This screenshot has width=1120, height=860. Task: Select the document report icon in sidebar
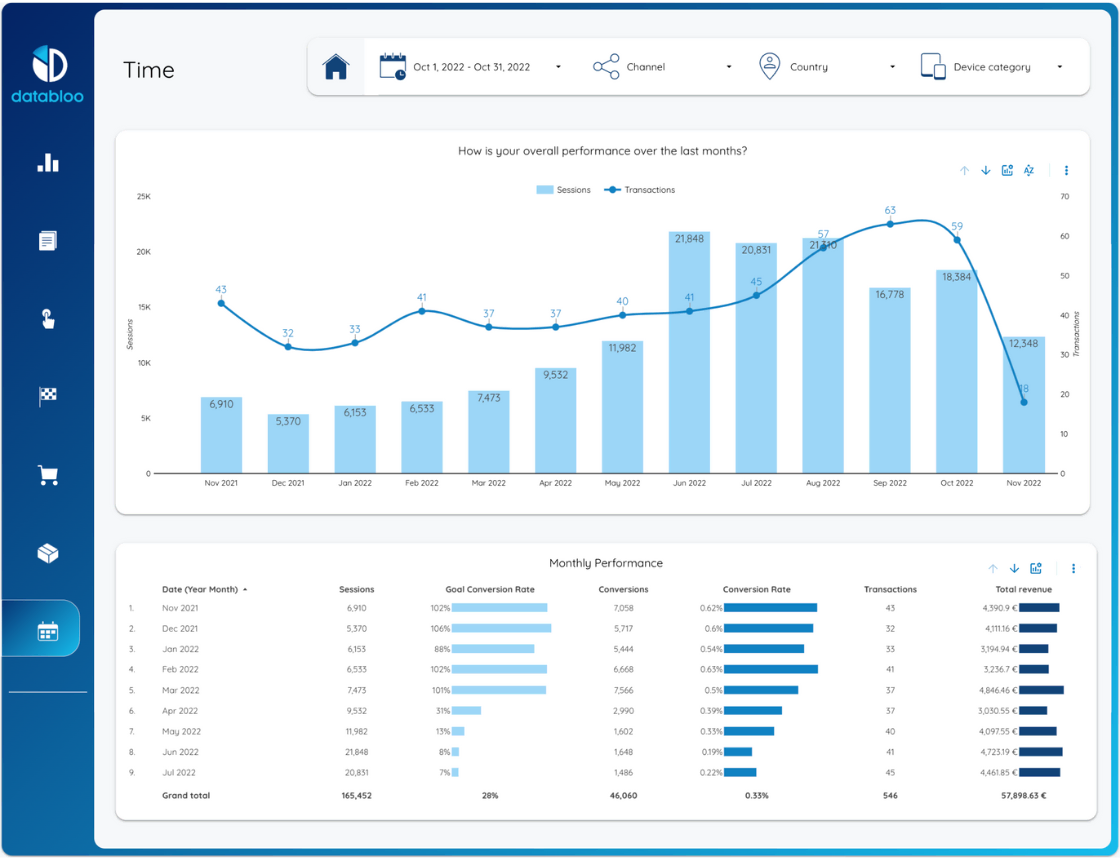46,240
